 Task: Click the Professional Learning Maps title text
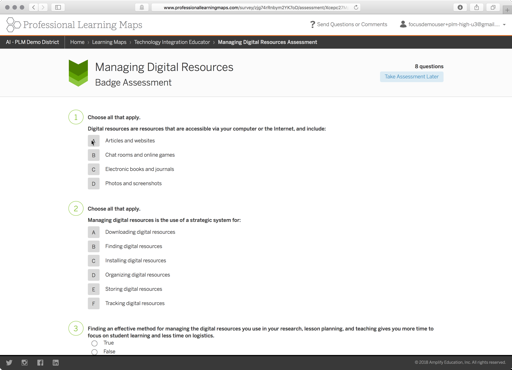[83, 25]
